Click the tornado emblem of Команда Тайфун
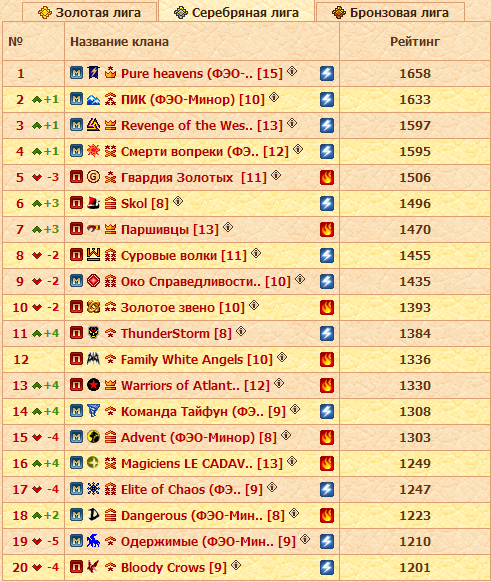The image size is (491, 582). pyautogui.click(x=93, y=411)
